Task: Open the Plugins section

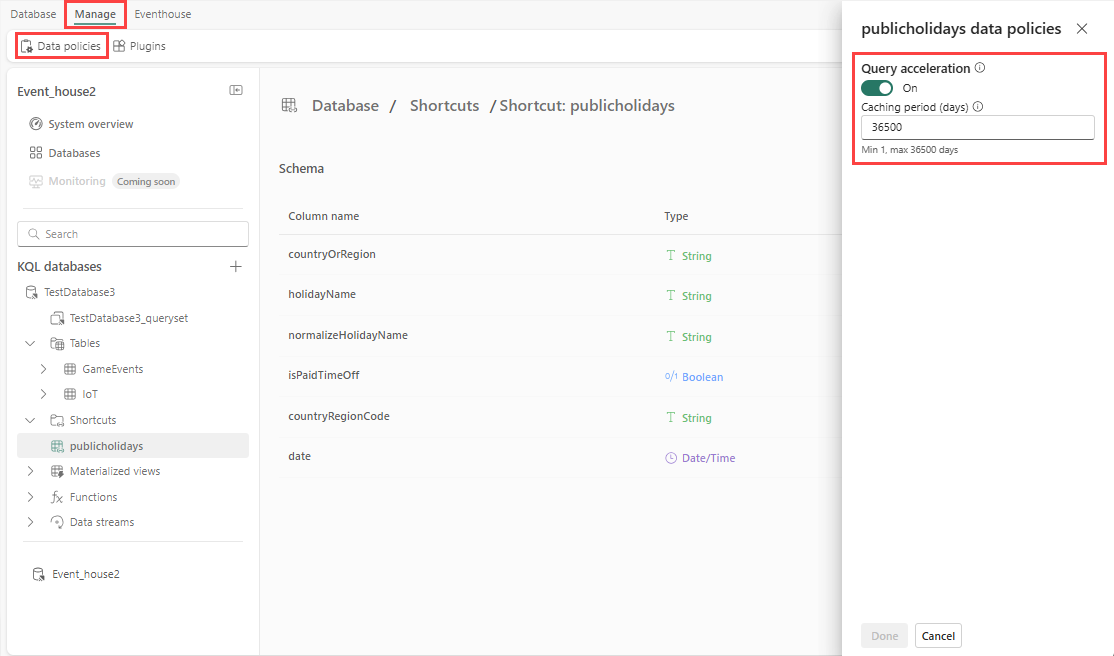Action: click(x=139, y=45)
